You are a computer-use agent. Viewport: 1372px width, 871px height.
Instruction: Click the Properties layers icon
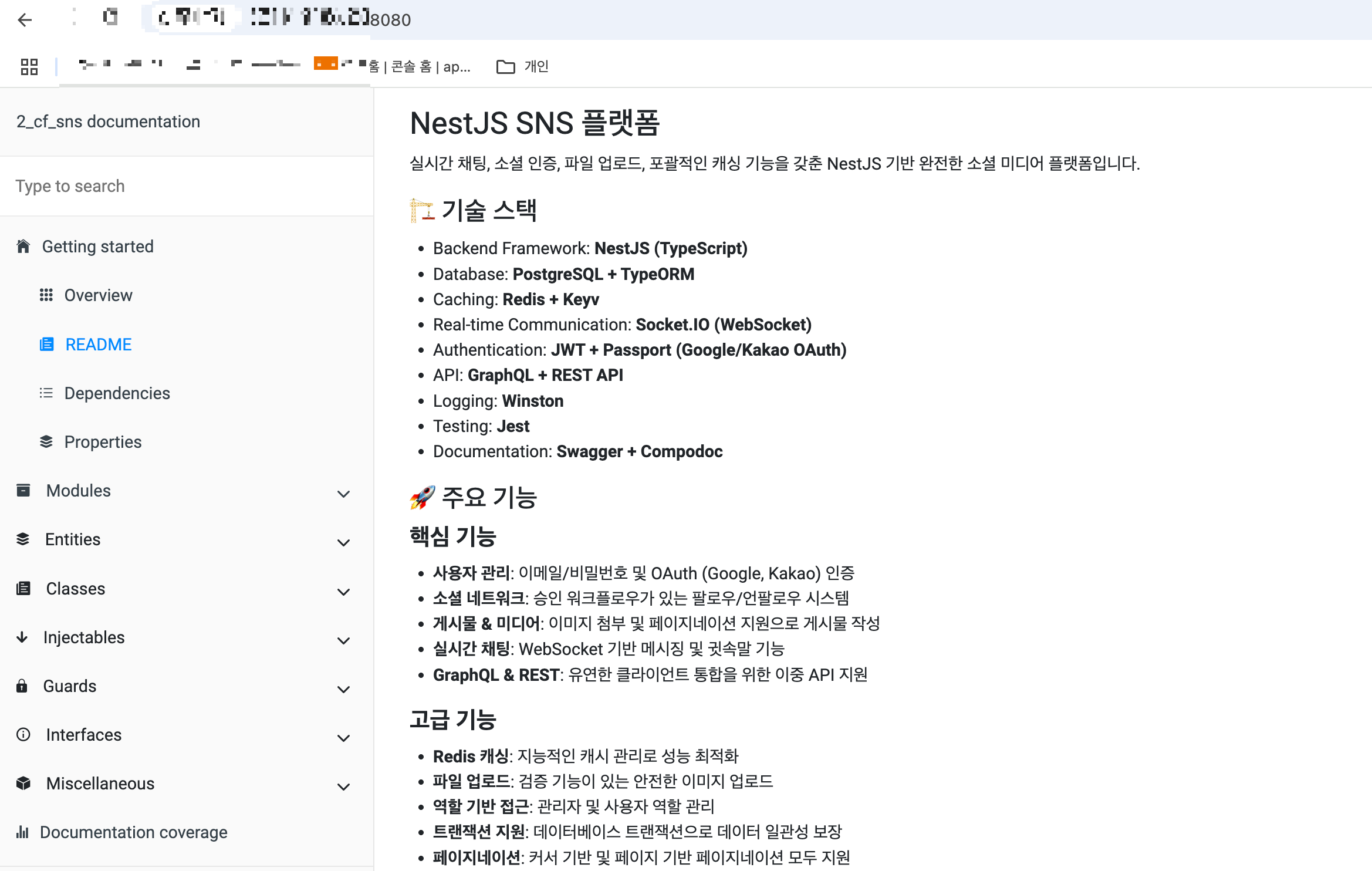[46, 442]
